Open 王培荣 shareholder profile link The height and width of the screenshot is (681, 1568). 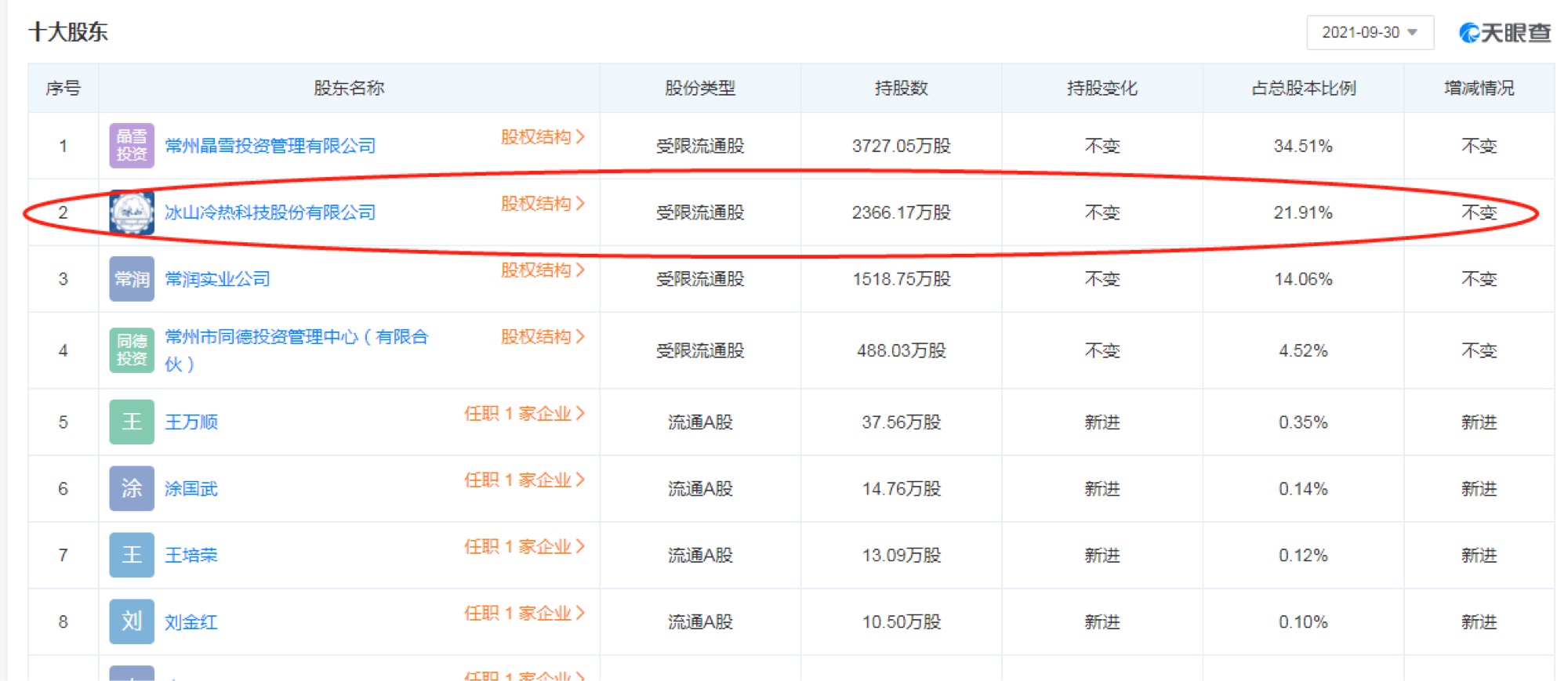[191, 556]
